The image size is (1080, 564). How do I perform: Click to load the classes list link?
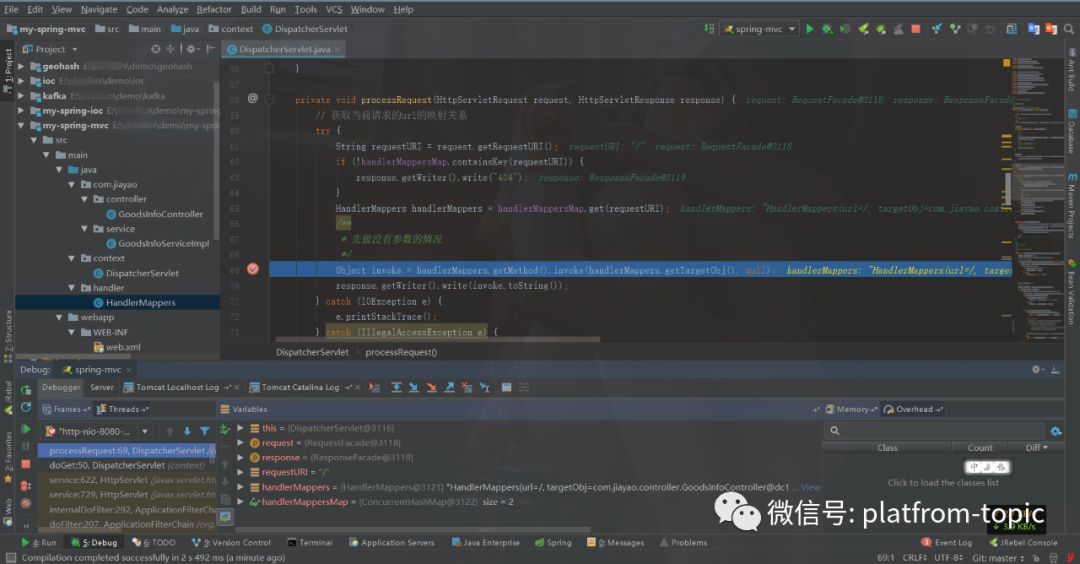943,483
